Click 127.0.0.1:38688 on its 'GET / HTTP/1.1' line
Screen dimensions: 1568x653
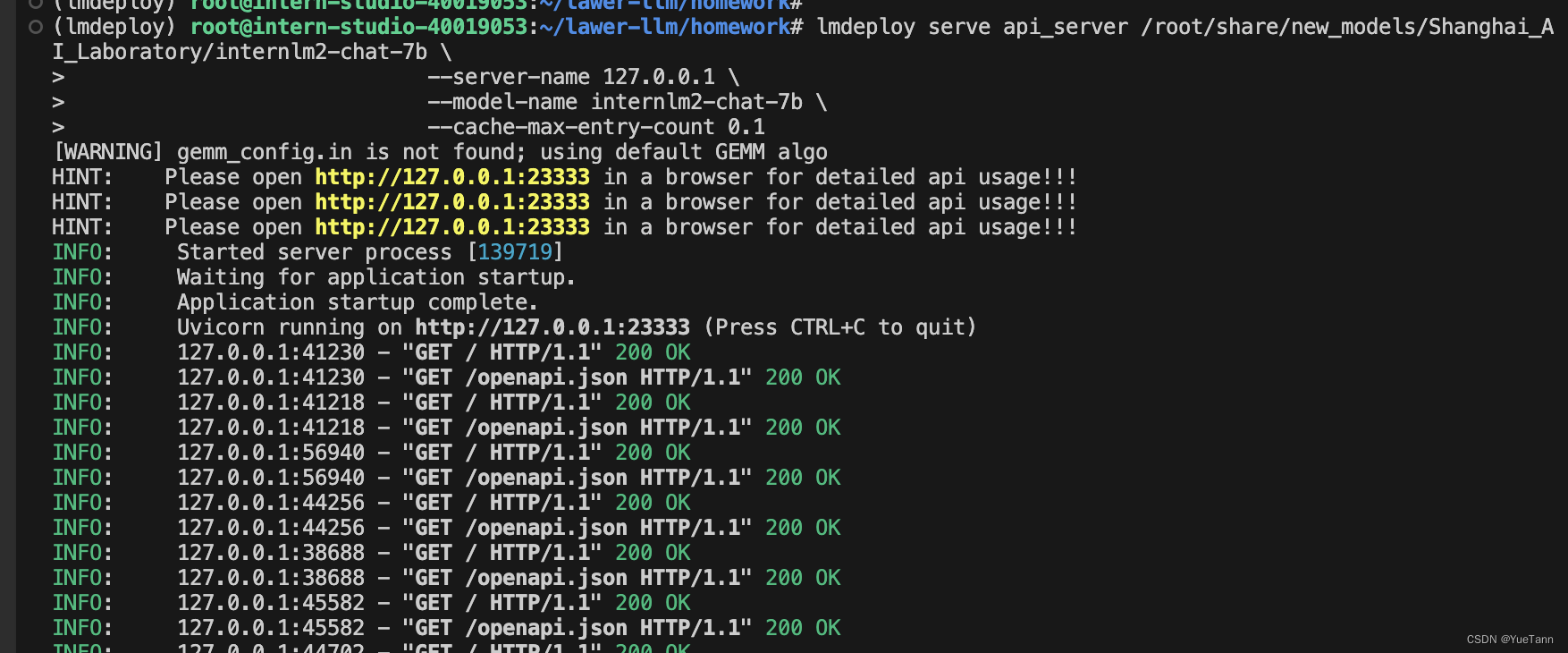(271, 553)
